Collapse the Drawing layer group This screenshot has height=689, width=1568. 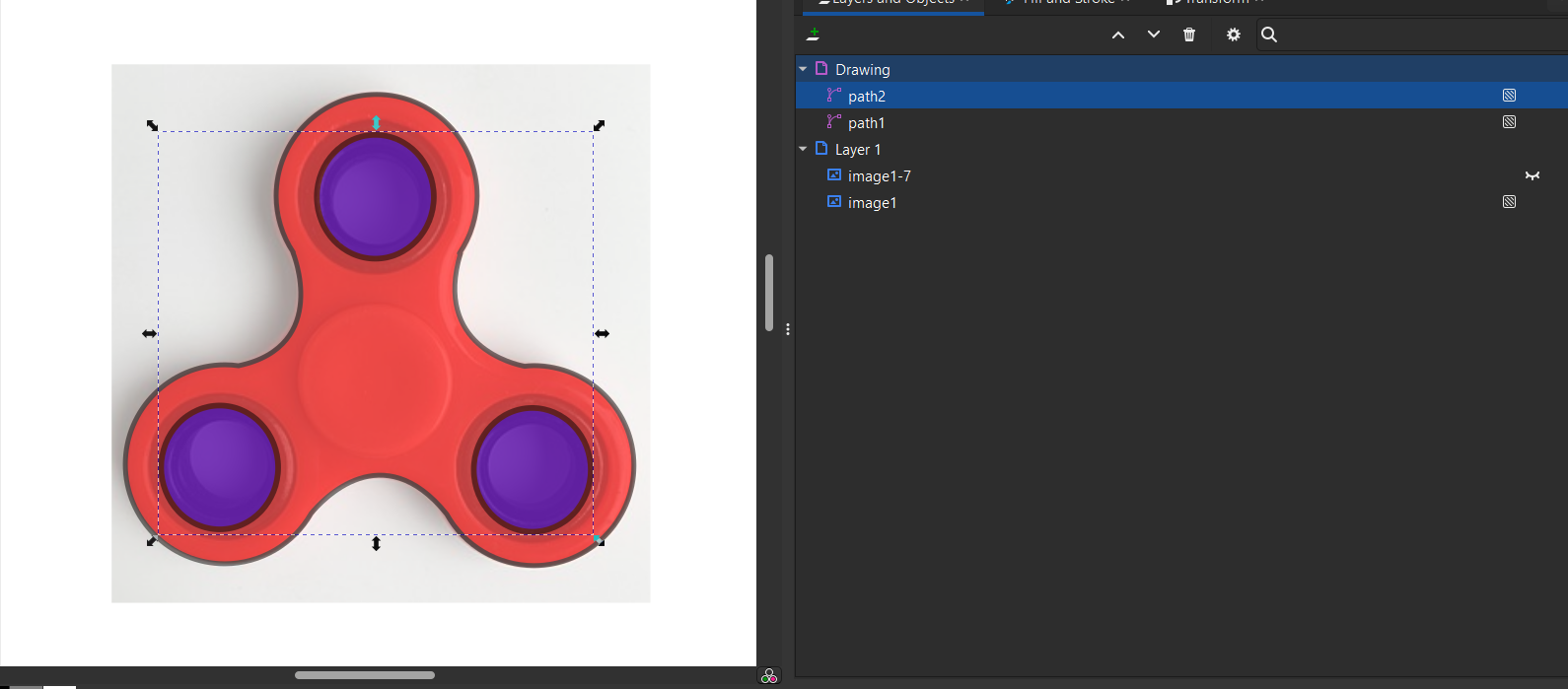803,69
